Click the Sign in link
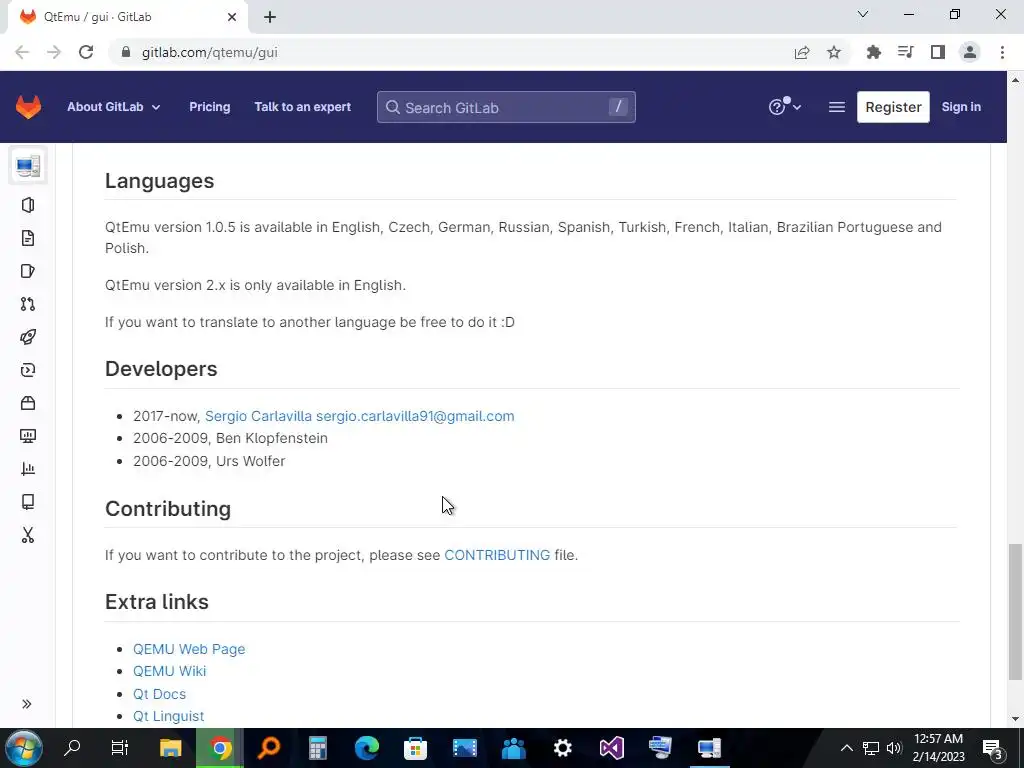 click(961, 107)
